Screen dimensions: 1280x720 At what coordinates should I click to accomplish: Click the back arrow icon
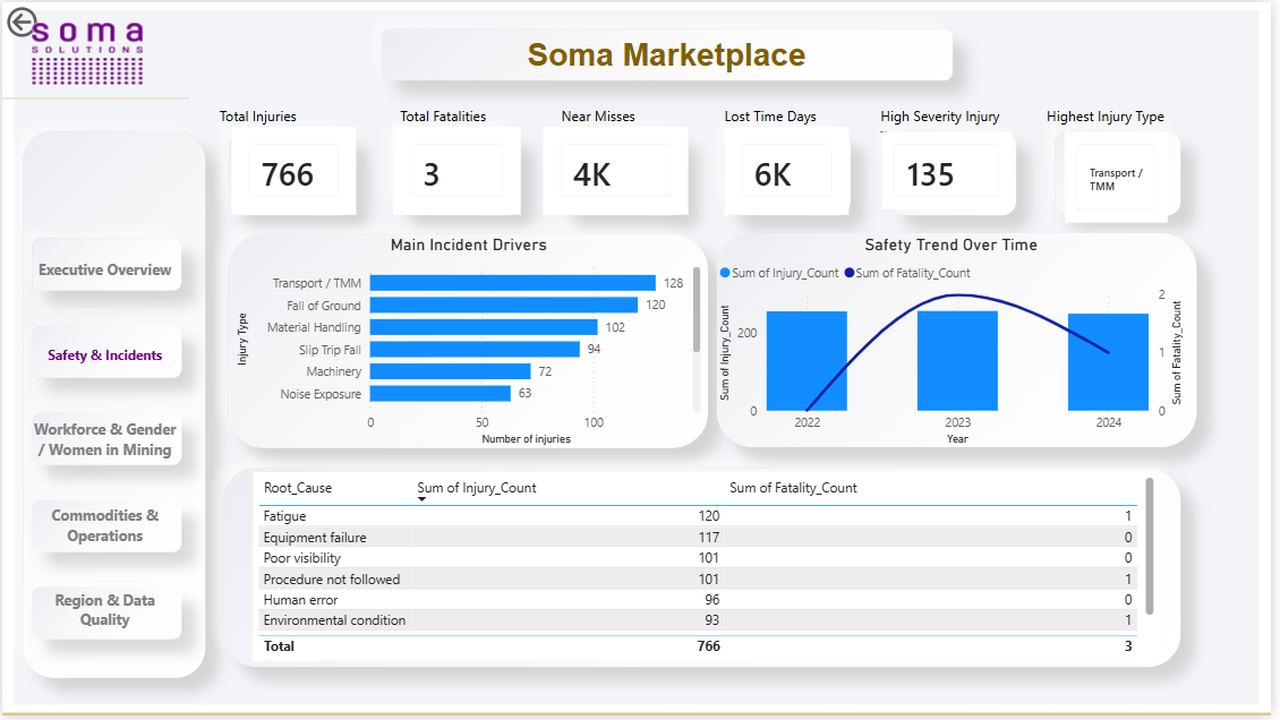pyautogui.click(x=21, y=23)
